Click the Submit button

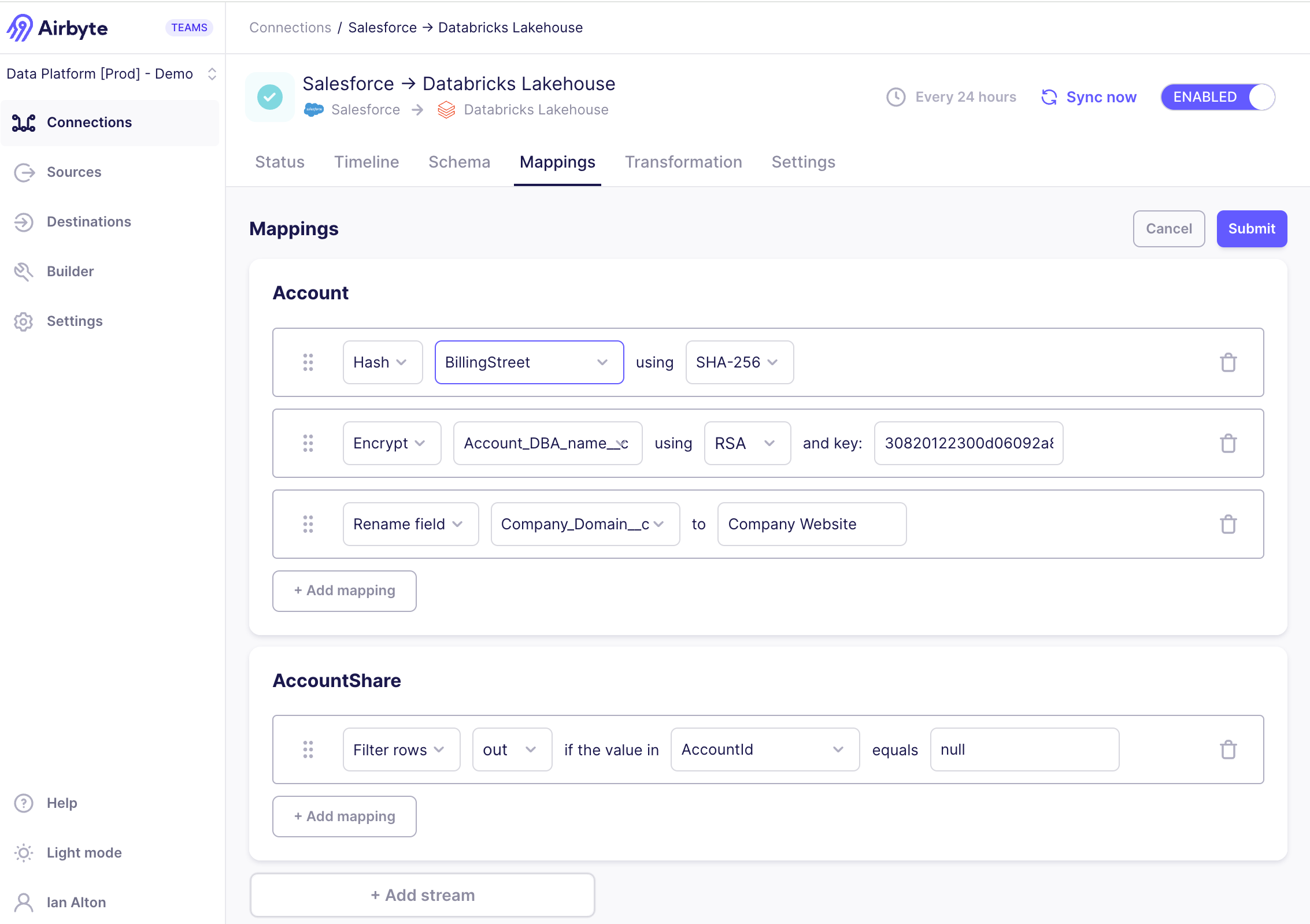[x=1251, y=228]
